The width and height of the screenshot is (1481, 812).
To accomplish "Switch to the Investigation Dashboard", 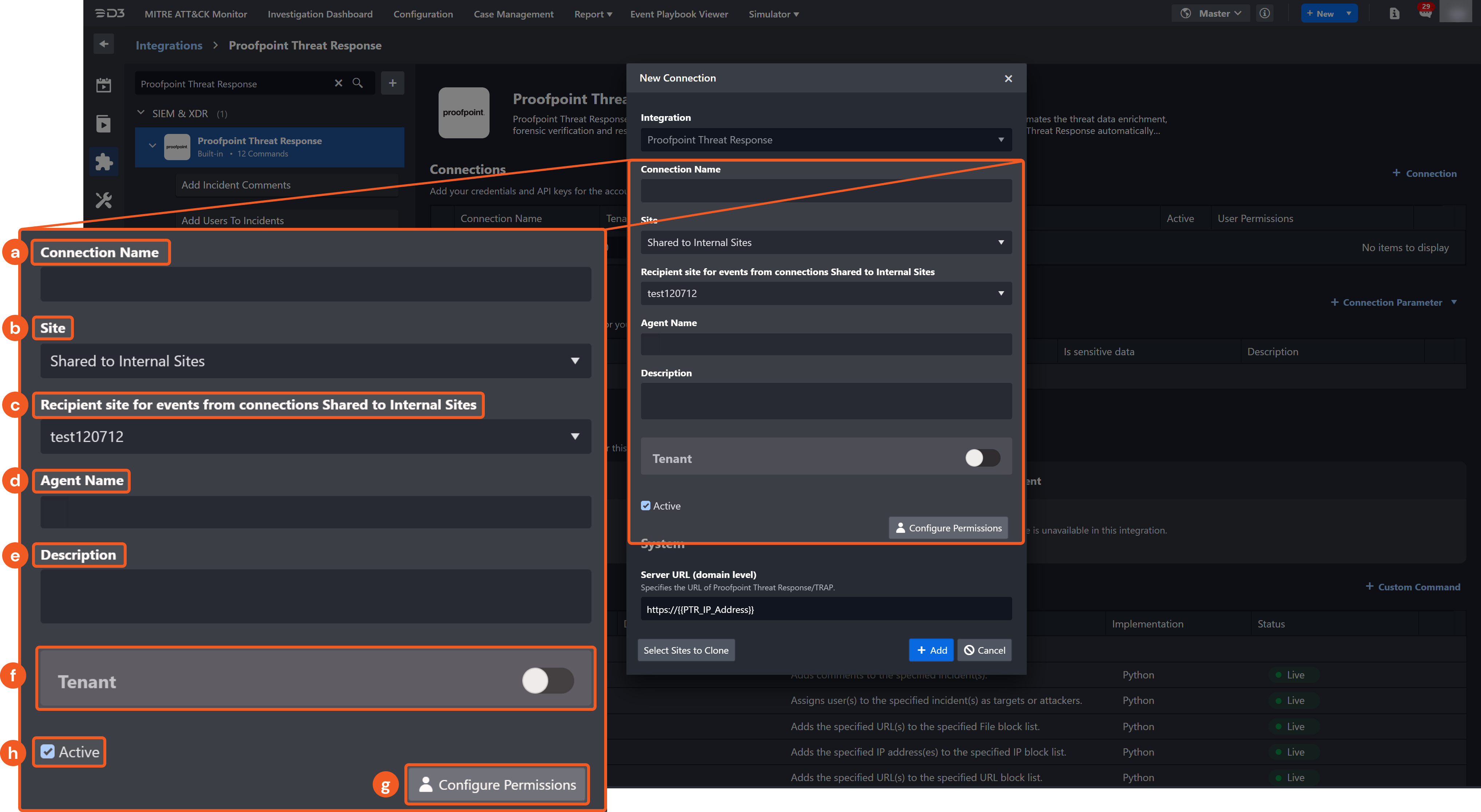I will point(320,14).
